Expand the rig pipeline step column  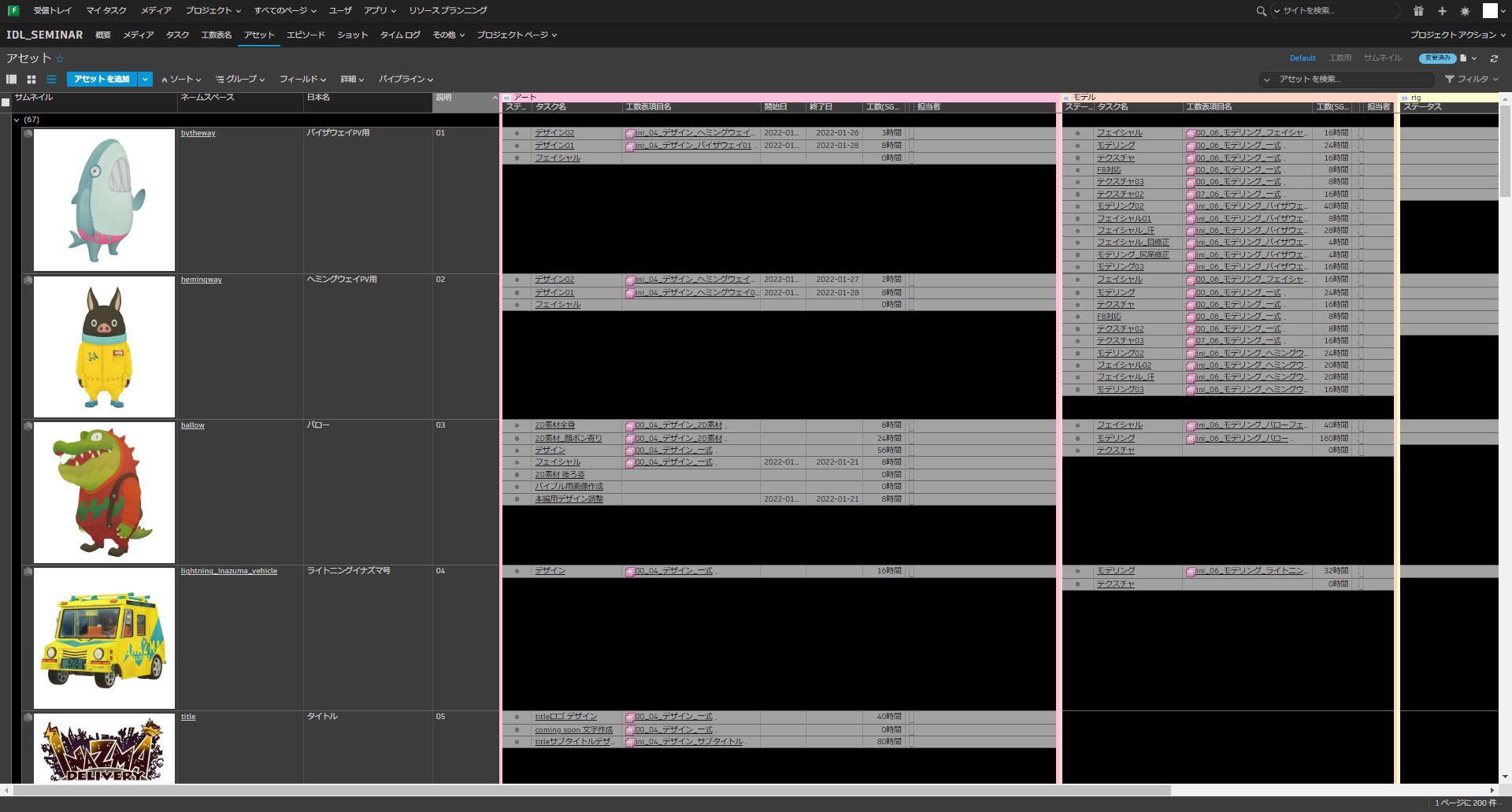[x=1405, y=98]
